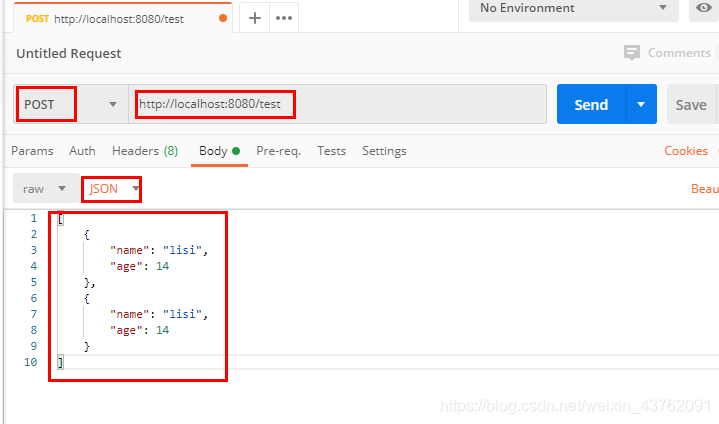
Task: Click line number 1 in the gutter
Action: [x=33, y=218]
